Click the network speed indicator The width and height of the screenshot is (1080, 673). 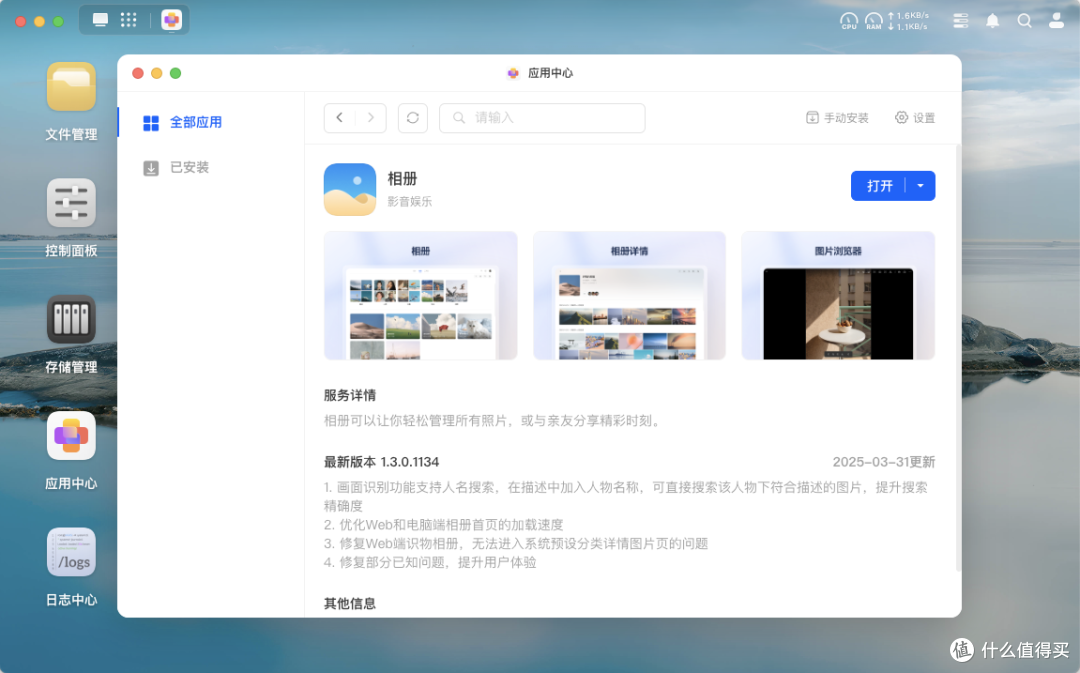(908, 21)
